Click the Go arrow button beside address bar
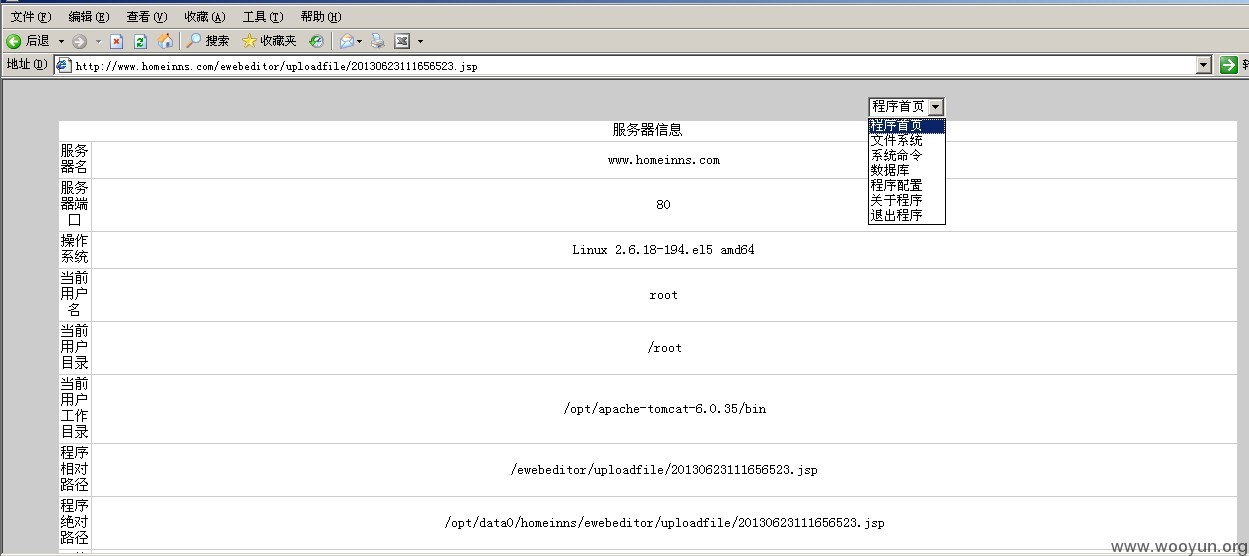 click(x=1229, y=65)
